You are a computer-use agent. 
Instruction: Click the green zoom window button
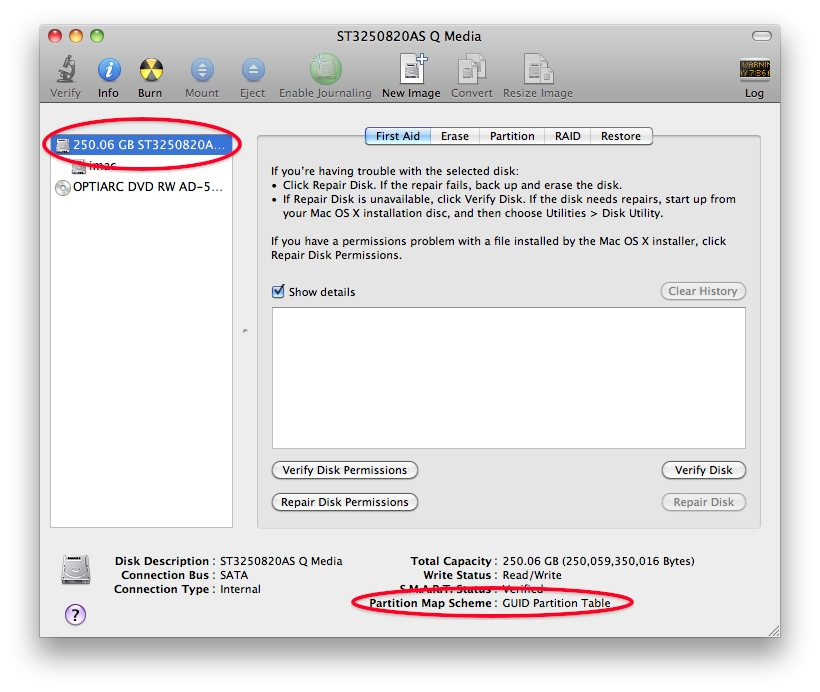tap(97, 36)
